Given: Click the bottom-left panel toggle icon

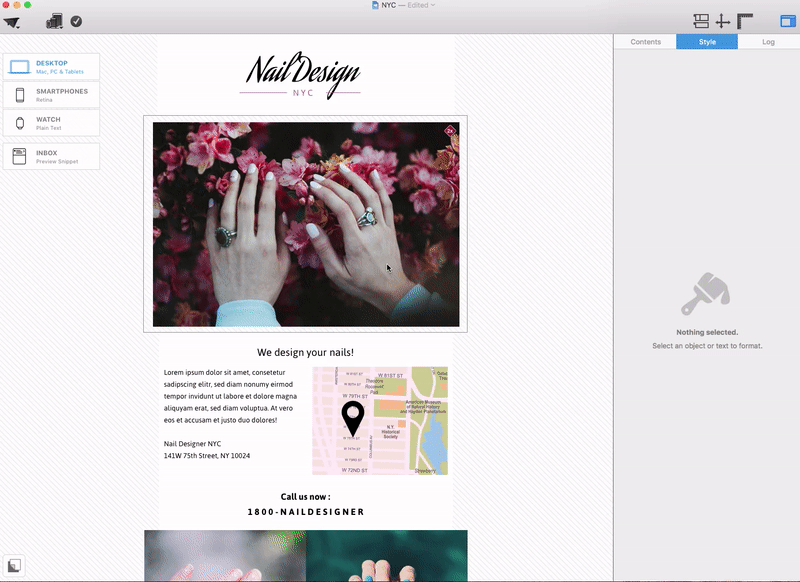Looking at the screenshot, I should pyautogui.click(x=14, y=565).
